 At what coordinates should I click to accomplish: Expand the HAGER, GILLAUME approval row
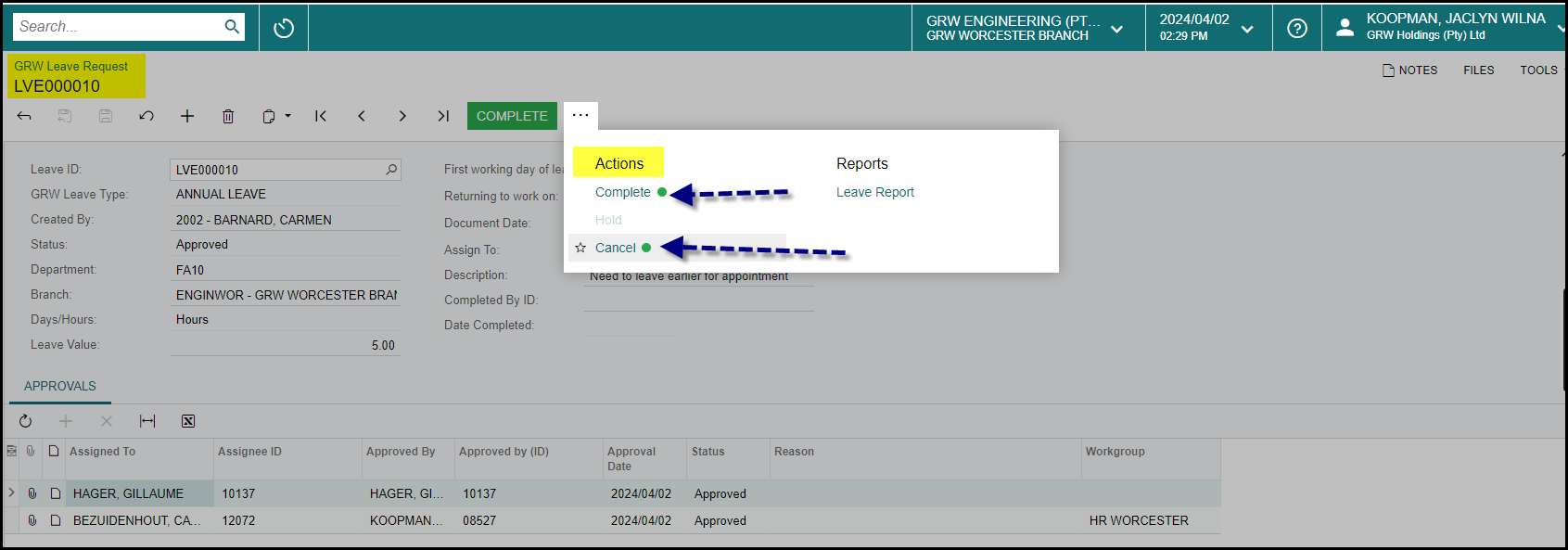[x=11, y=492]
